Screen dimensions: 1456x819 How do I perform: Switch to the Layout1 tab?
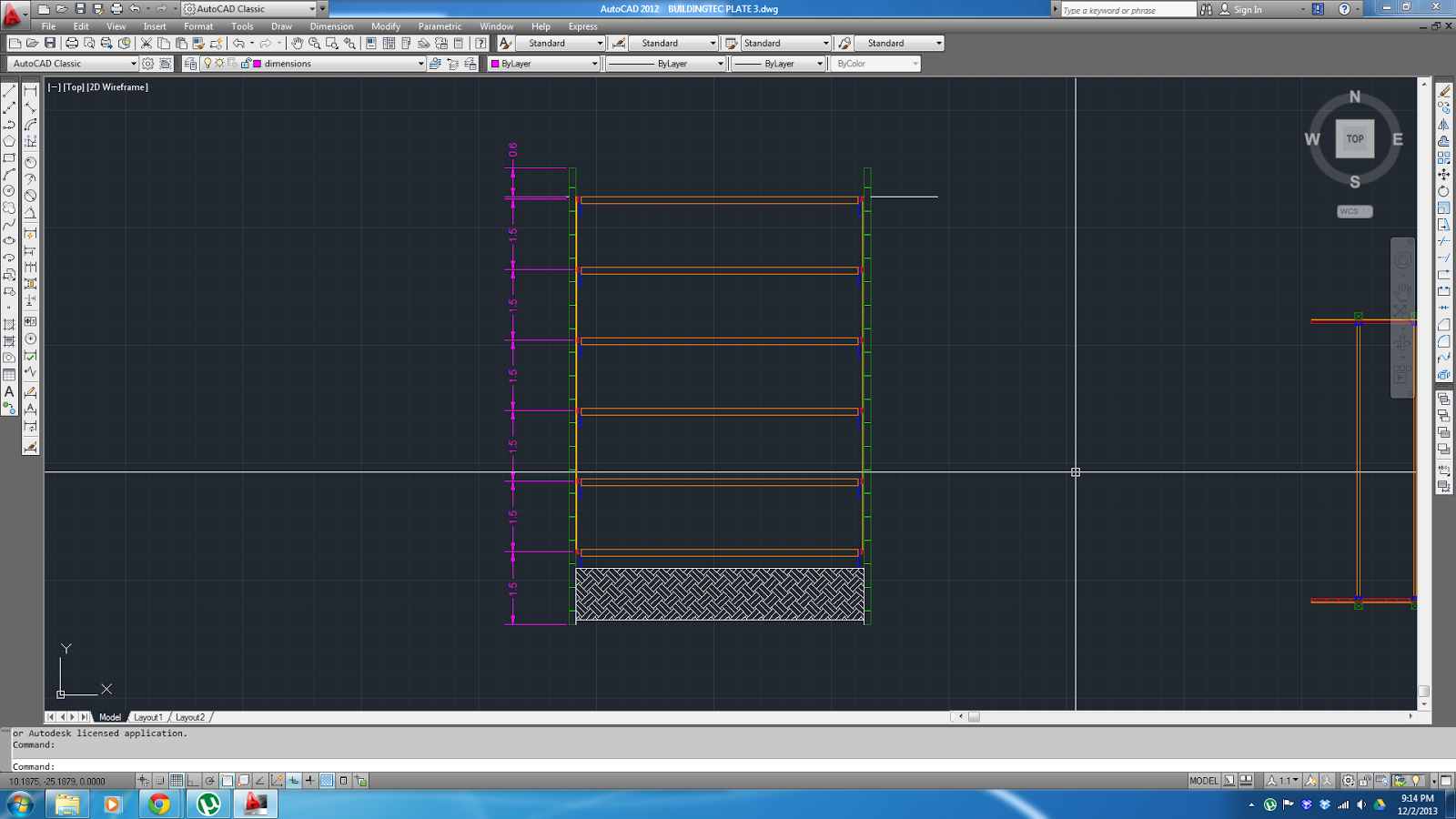click(148, 717)
